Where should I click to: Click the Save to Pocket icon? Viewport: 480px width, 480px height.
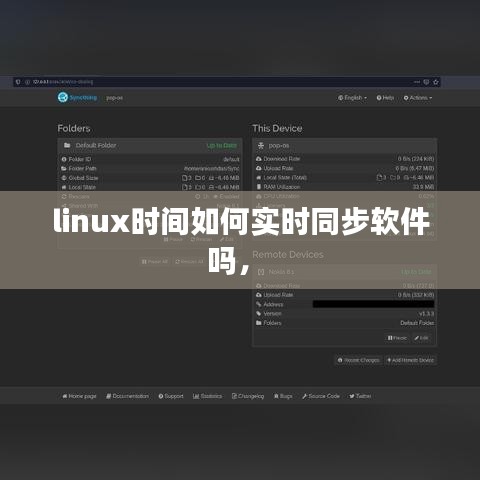(x=426, y=82)
